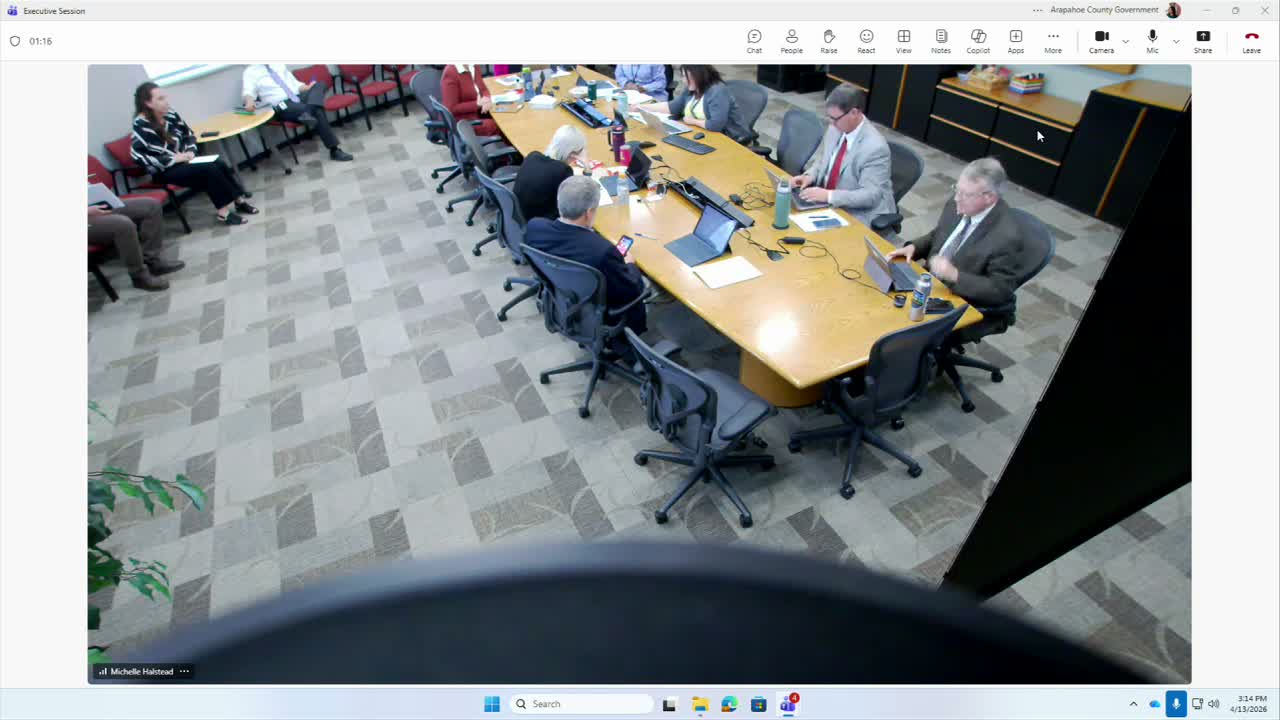Show the People participants list
The width and height of the screenshot is (1280, 720).
(x=791, y=41)
